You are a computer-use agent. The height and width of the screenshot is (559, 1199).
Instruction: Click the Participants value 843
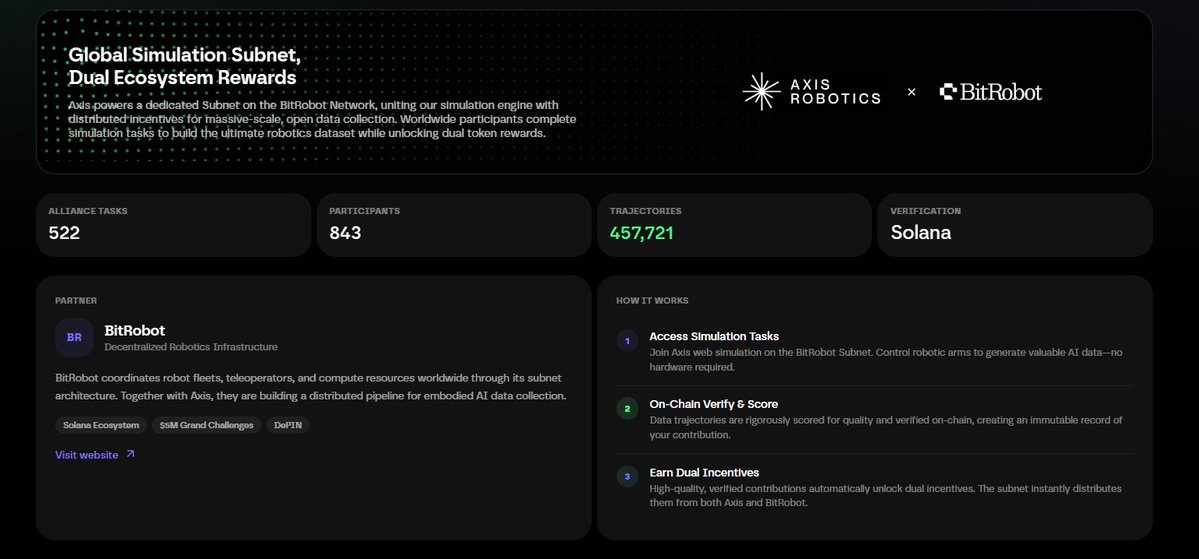pyautogui.click(x=345, y=233)
